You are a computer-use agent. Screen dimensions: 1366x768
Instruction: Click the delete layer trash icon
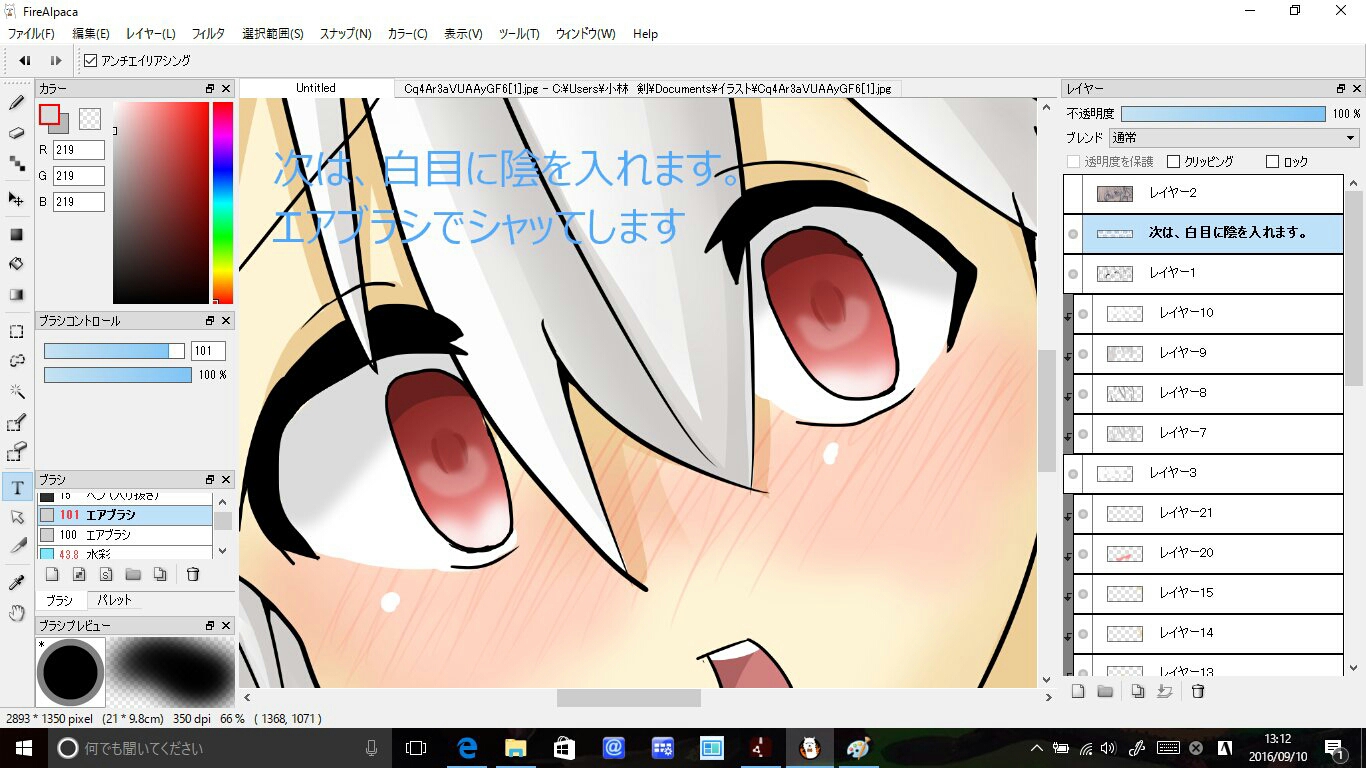pyautogui.click(x=1198, y=691)
